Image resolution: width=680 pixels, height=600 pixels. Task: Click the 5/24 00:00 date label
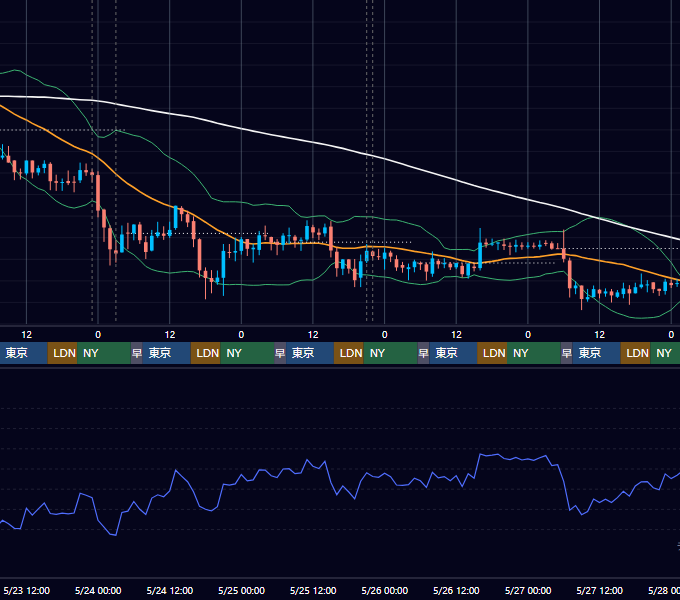pyautogui.click(x=98, y=590)
